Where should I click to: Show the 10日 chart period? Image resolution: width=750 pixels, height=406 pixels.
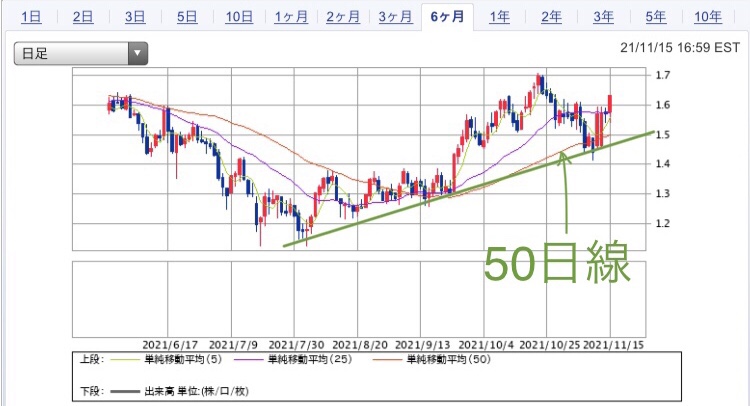tap(239, 17)
